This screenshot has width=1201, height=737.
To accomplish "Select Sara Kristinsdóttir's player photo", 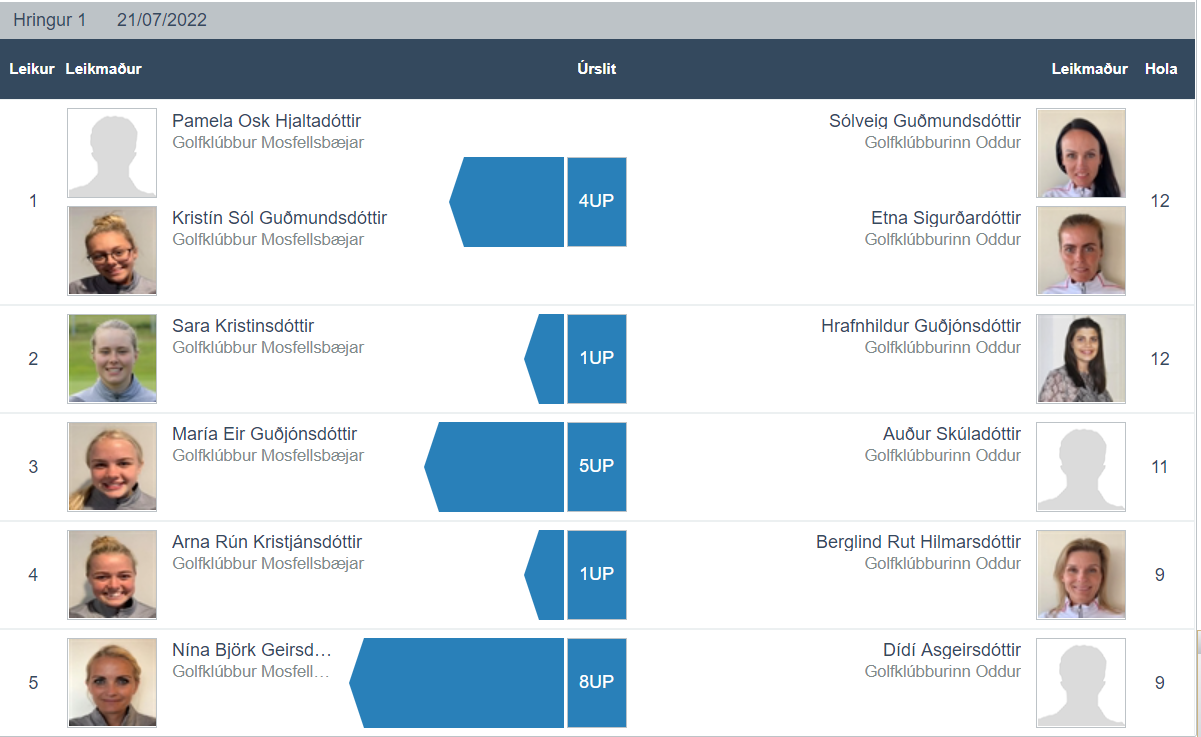I will click(x=112, y=359).
